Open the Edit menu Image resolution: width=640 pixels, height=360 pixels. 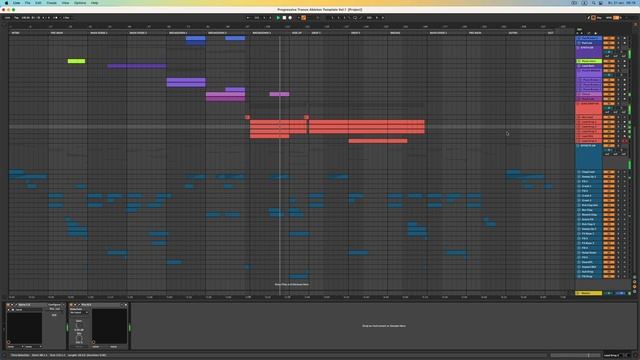click(38, 3)
